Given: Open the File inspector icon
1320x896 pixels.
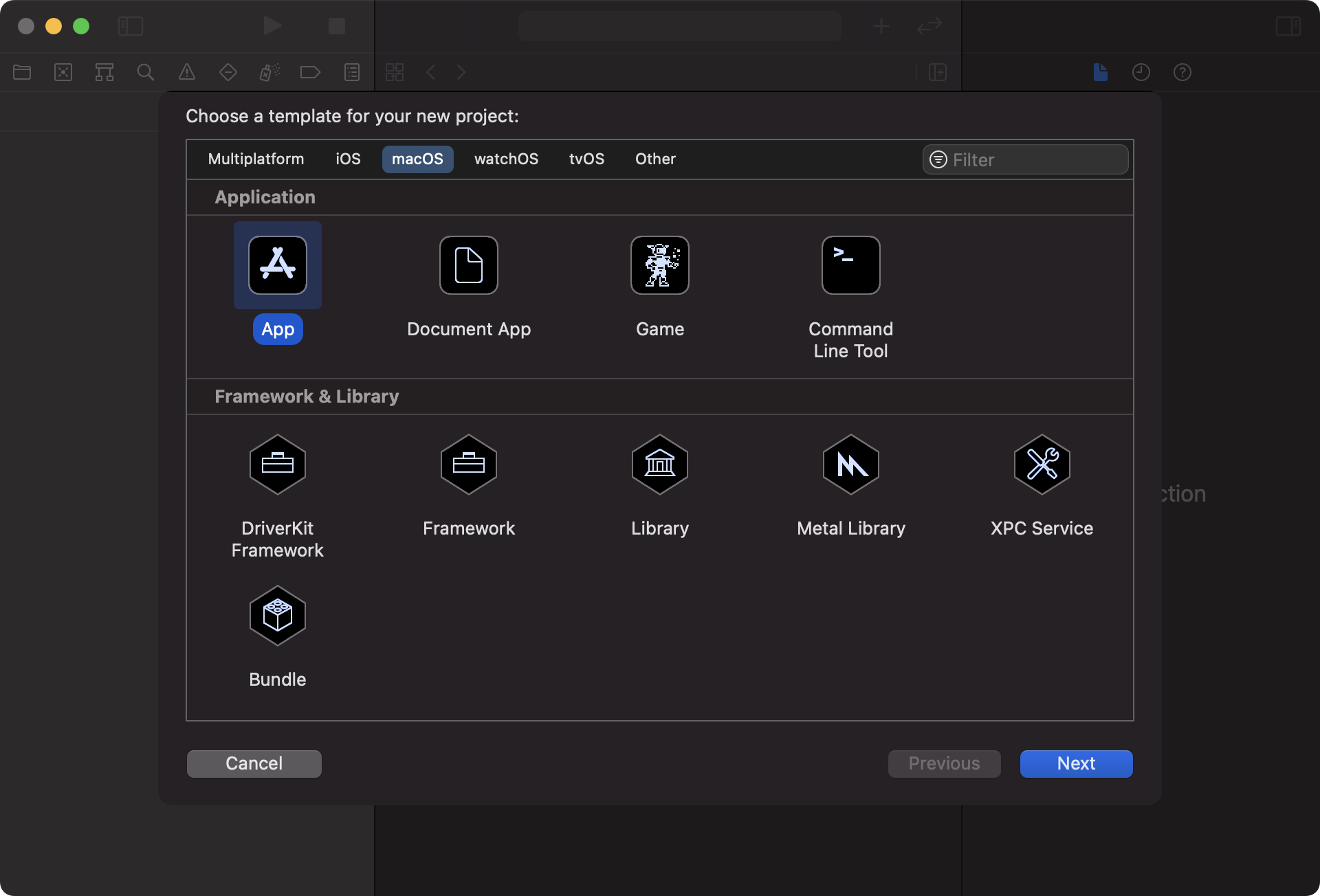Looking at the screenshot, I should click(1100, 72).
